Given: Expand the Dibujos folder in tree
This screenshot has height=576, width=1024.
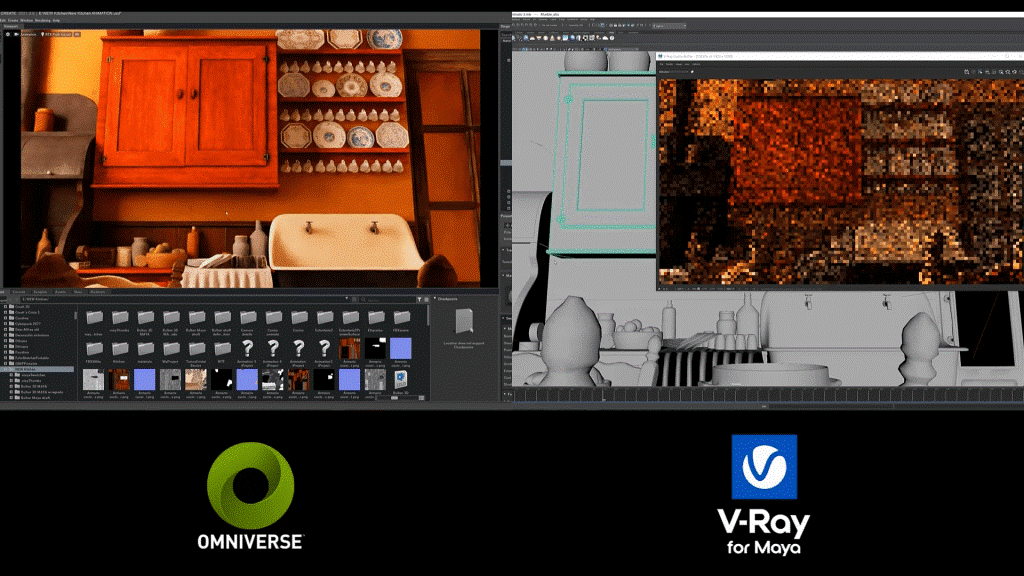Looking at the screenshot, I should click(5, 341).
